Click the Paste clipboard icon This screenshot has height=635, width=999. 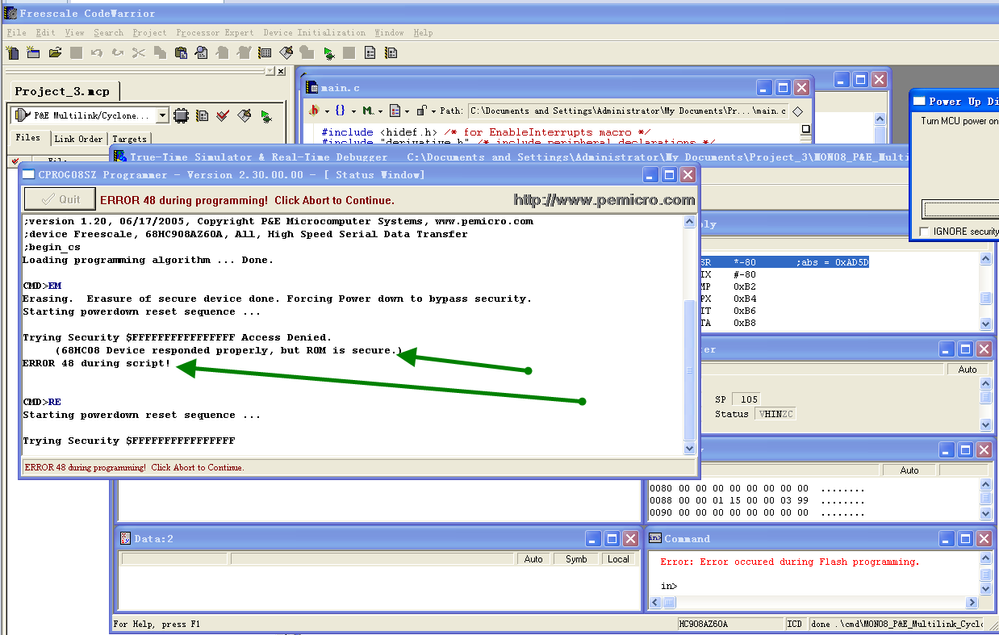coord(181,53)
